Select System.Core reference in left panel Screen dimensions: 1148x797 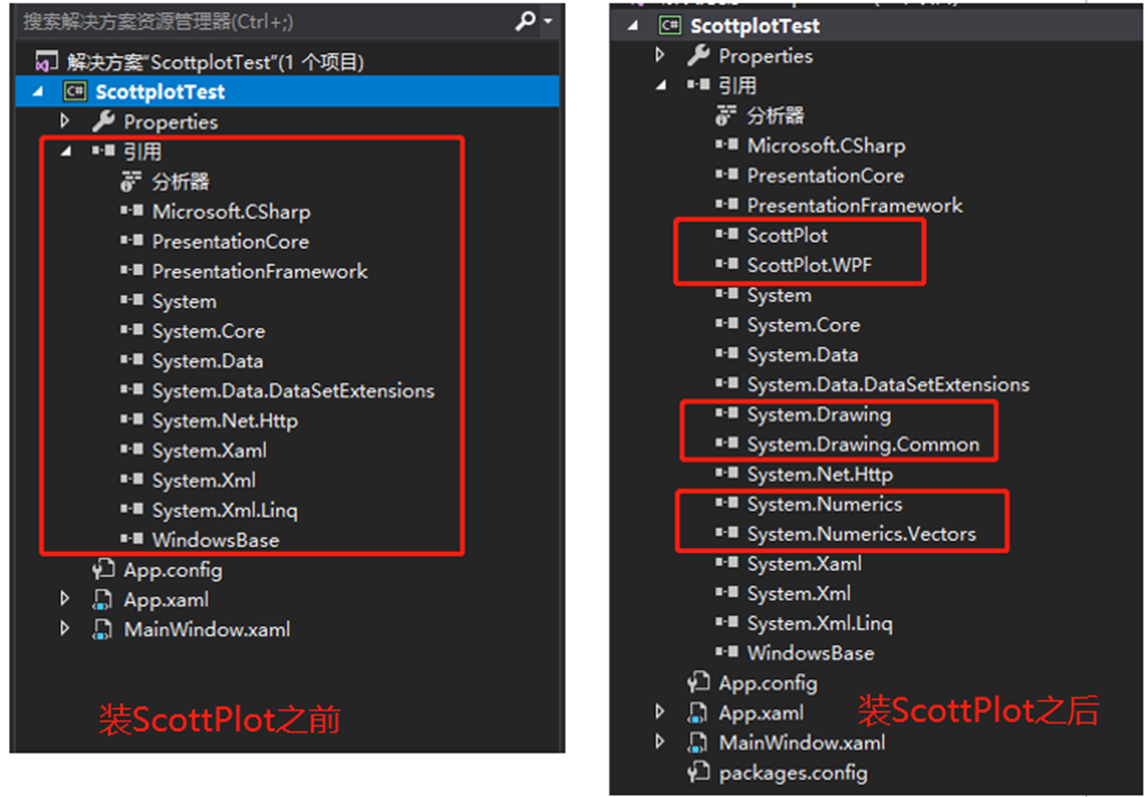coord(208,332)
